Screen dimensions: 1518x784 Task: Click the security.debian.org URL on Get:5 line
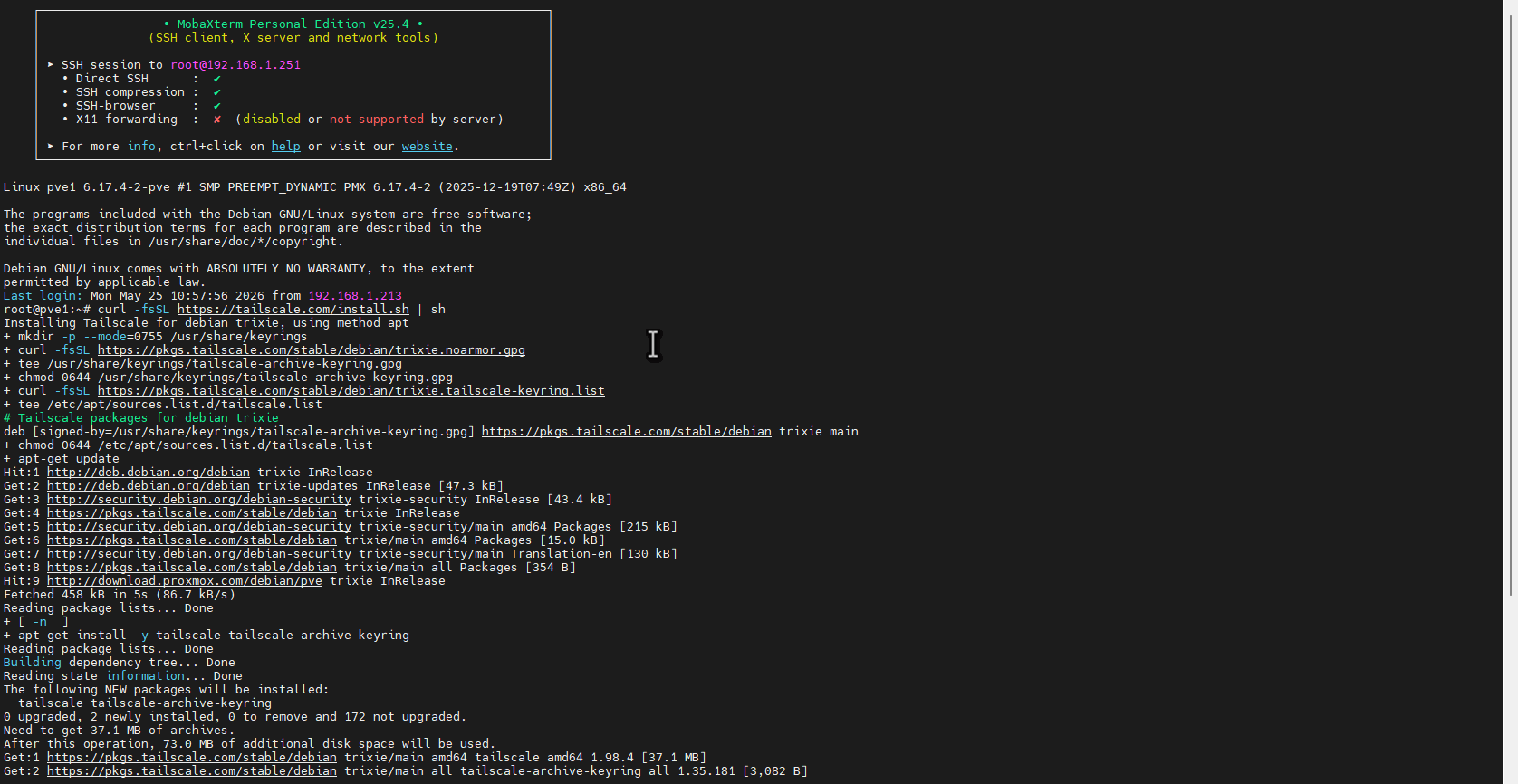point(199,527)
